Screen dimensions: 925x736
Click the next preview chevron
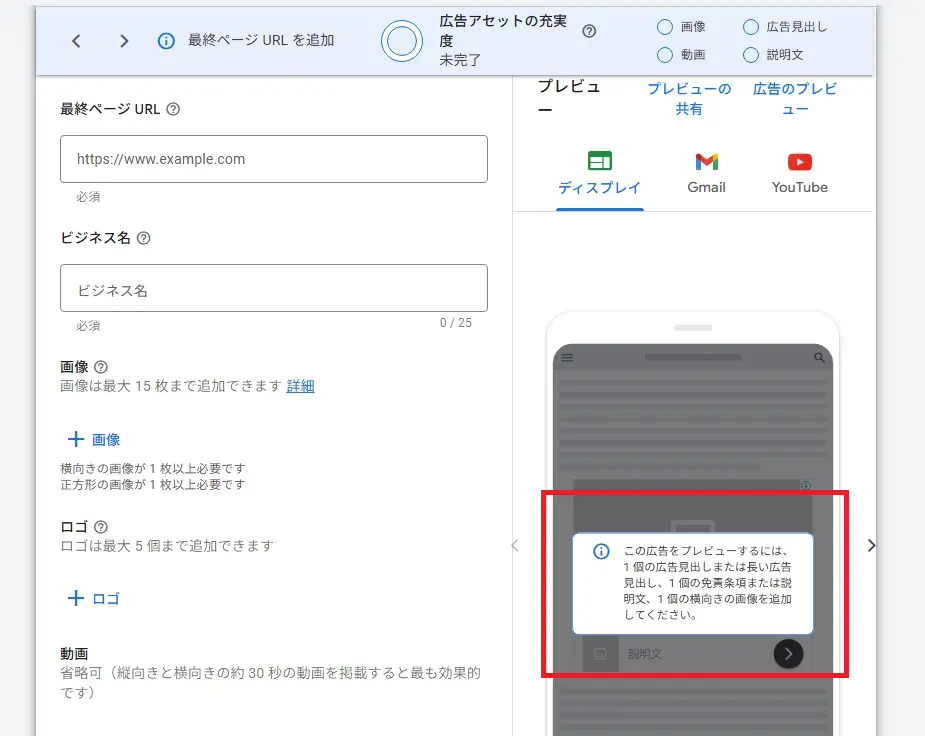click(871, 546)
